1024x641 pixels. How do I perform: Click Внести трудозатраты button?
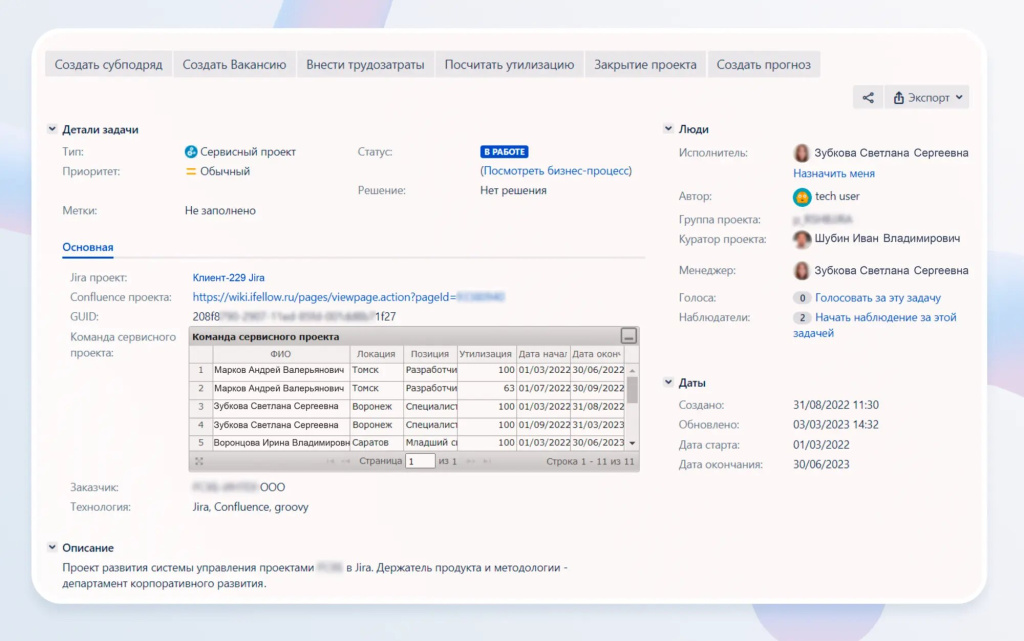365,65
